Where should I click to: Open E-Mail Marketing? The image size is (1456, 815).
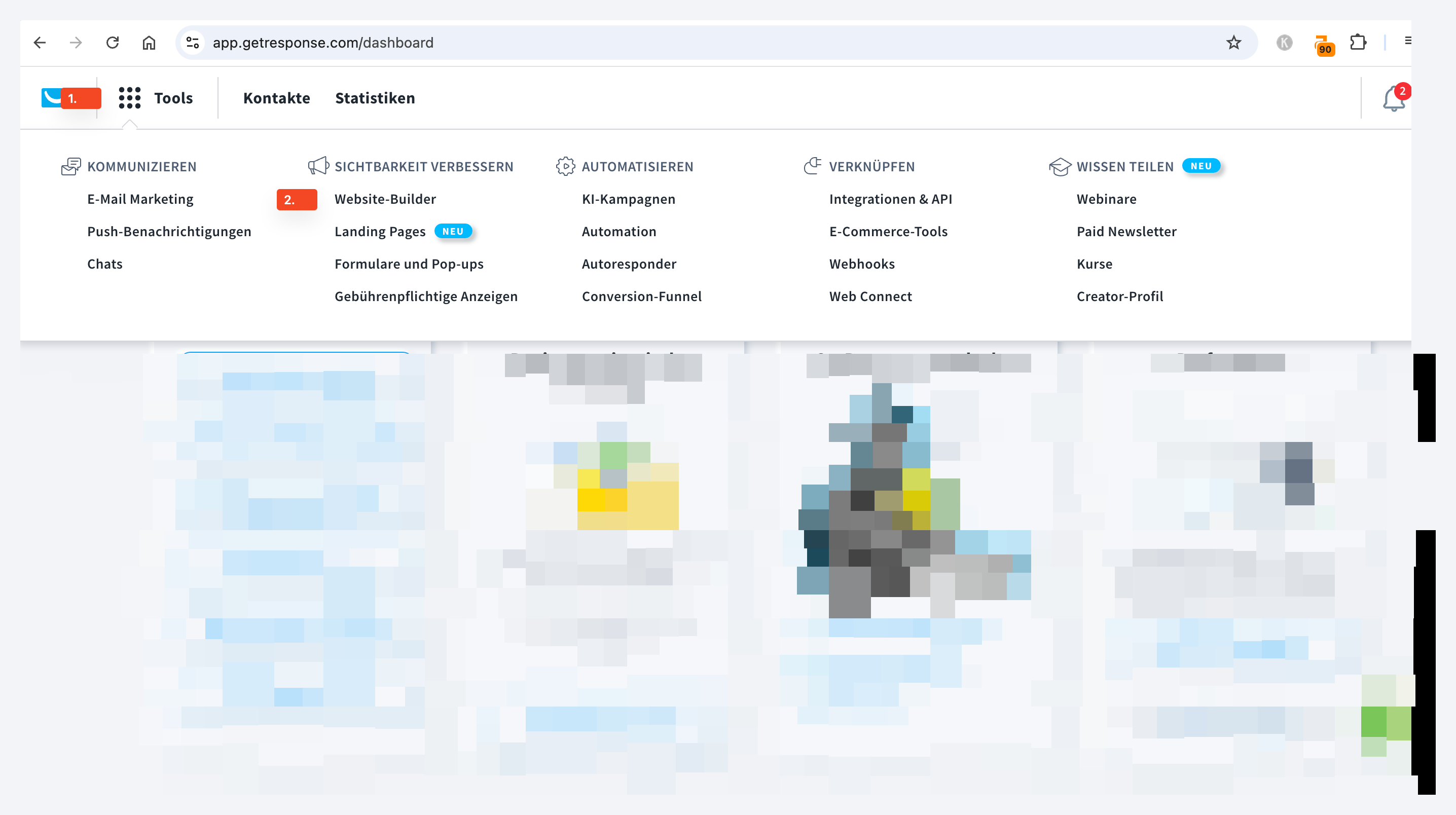[x=140, y=199]
